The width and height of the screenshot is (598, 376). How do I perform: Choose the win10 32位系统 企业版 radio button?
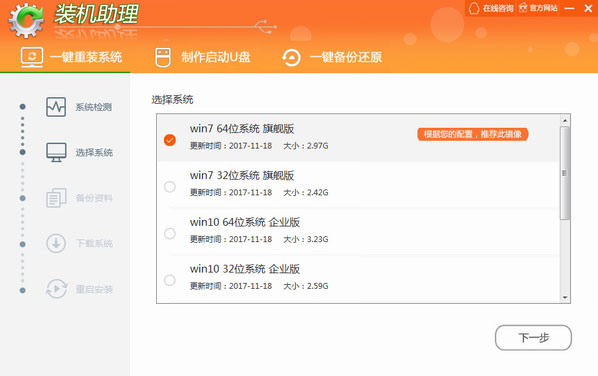(170, 280)
